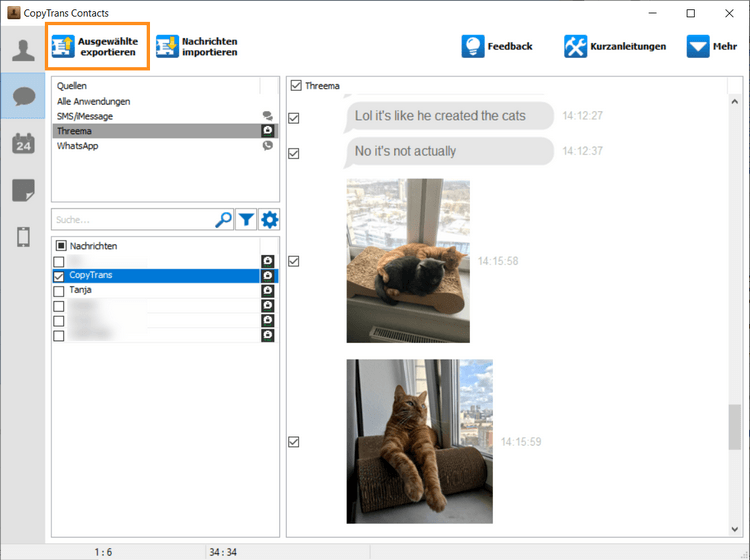Uncheck the 14:15:59 photo message checkbox
This screenshot has height=560, width=750.
click(294, 442)
